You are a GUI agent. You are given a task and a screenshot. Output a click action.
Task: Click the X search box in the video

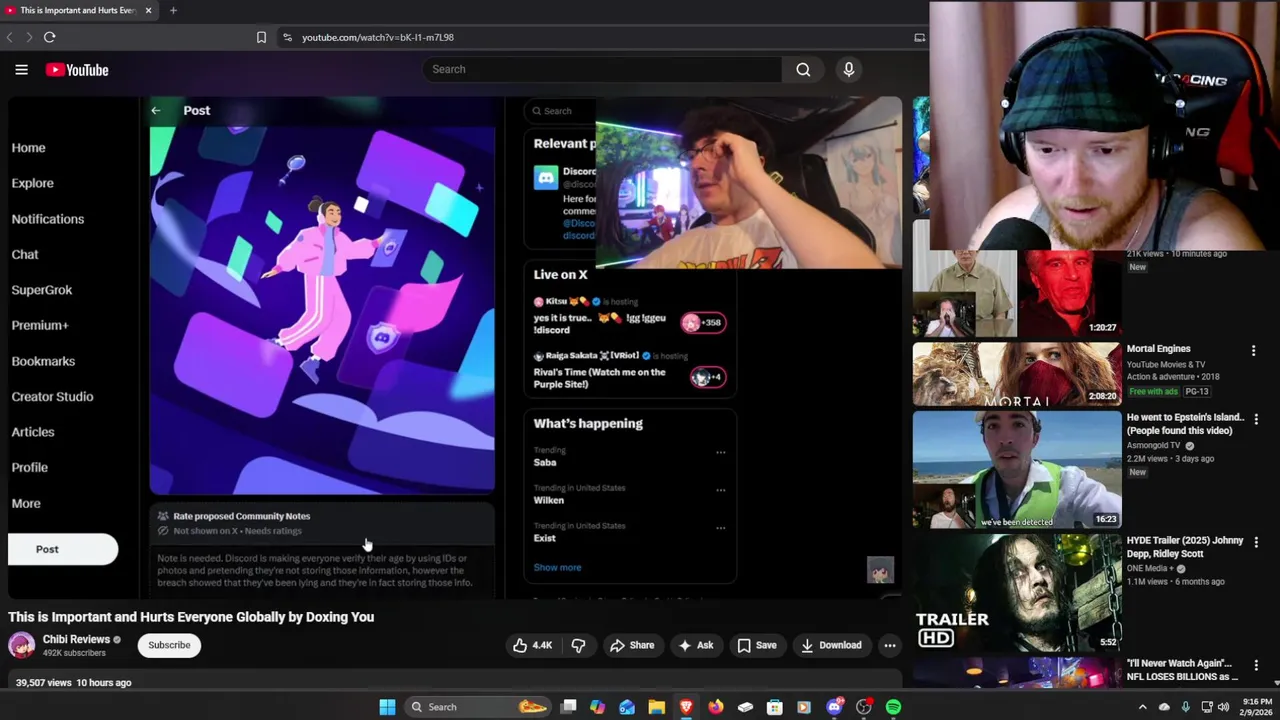561,111
